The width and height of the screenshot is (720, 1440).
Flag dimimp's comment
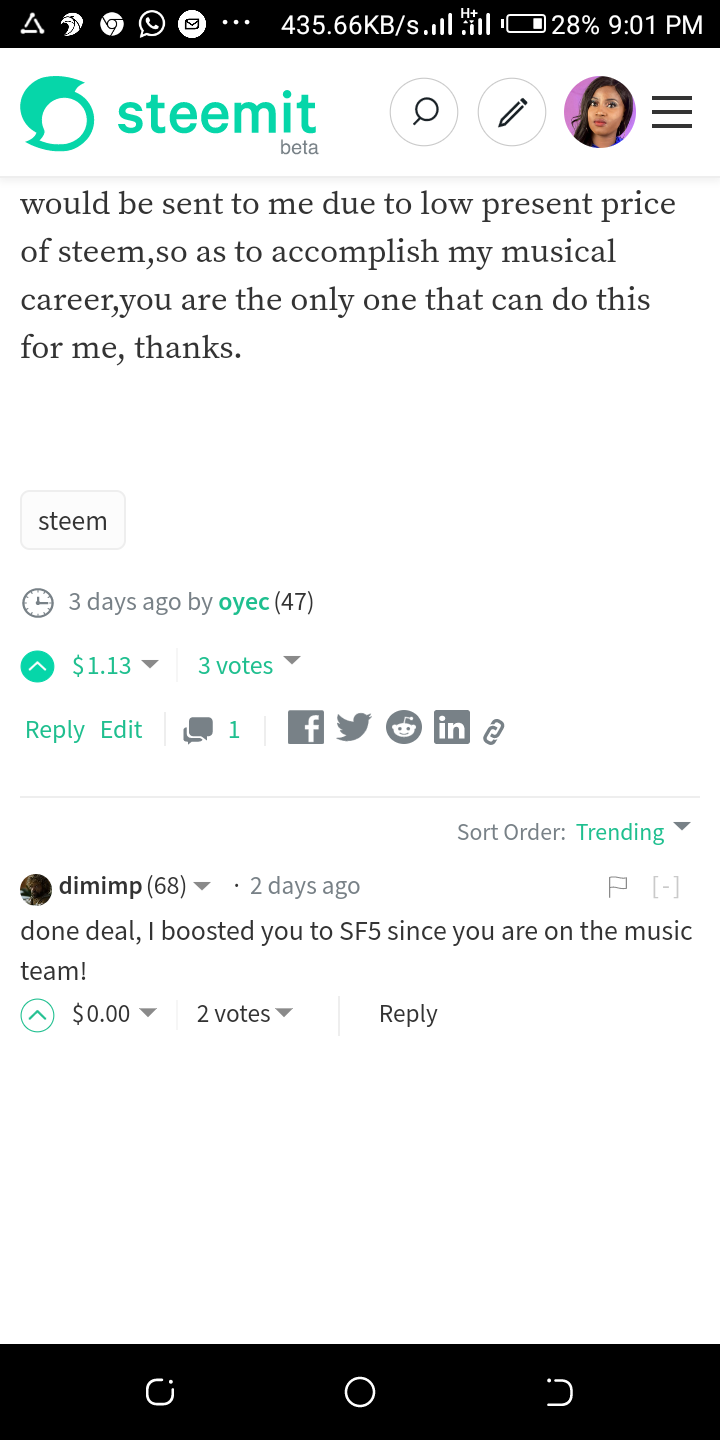tap(618, 886)
